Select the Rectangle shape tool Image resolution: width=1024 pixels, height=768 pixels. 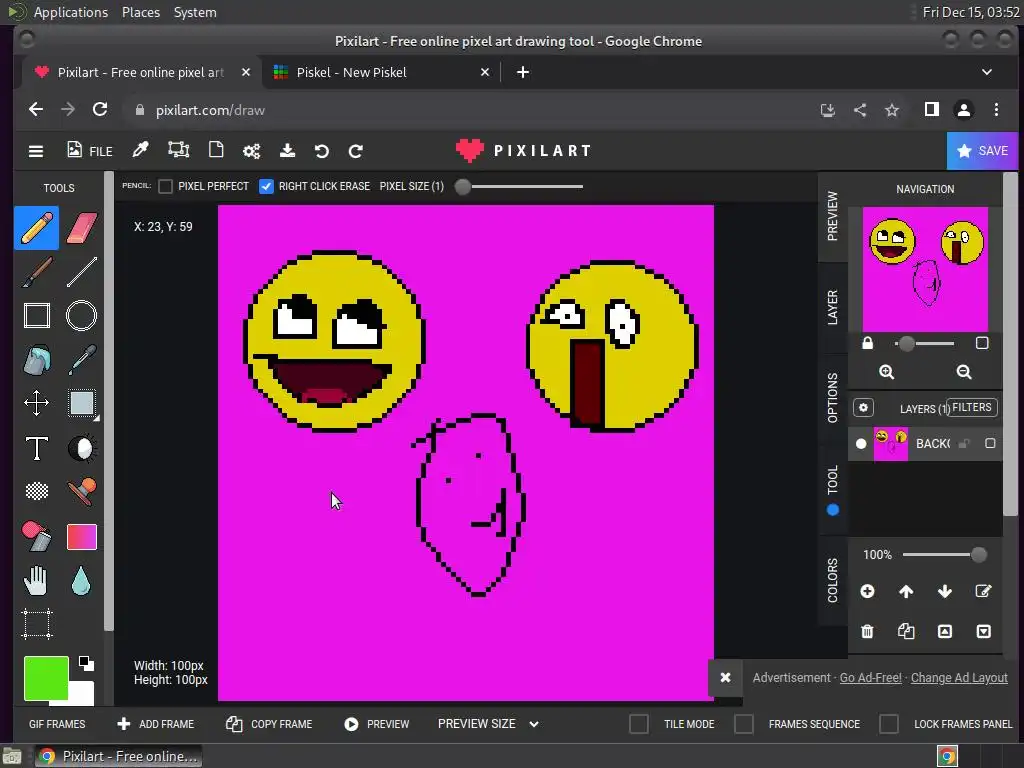pos(37,315)
